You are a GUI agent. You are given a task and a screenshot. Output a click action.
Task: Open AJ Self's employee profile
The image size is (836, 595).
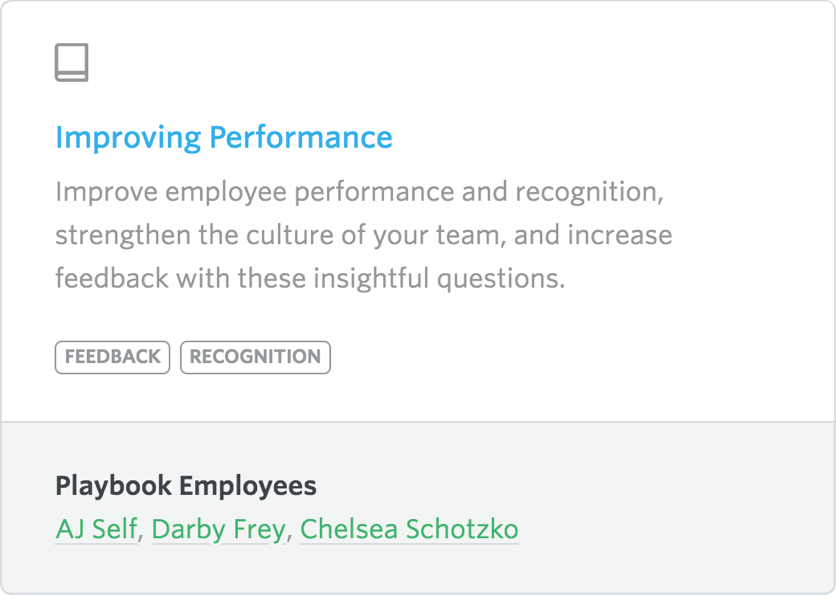pos(96,529)
